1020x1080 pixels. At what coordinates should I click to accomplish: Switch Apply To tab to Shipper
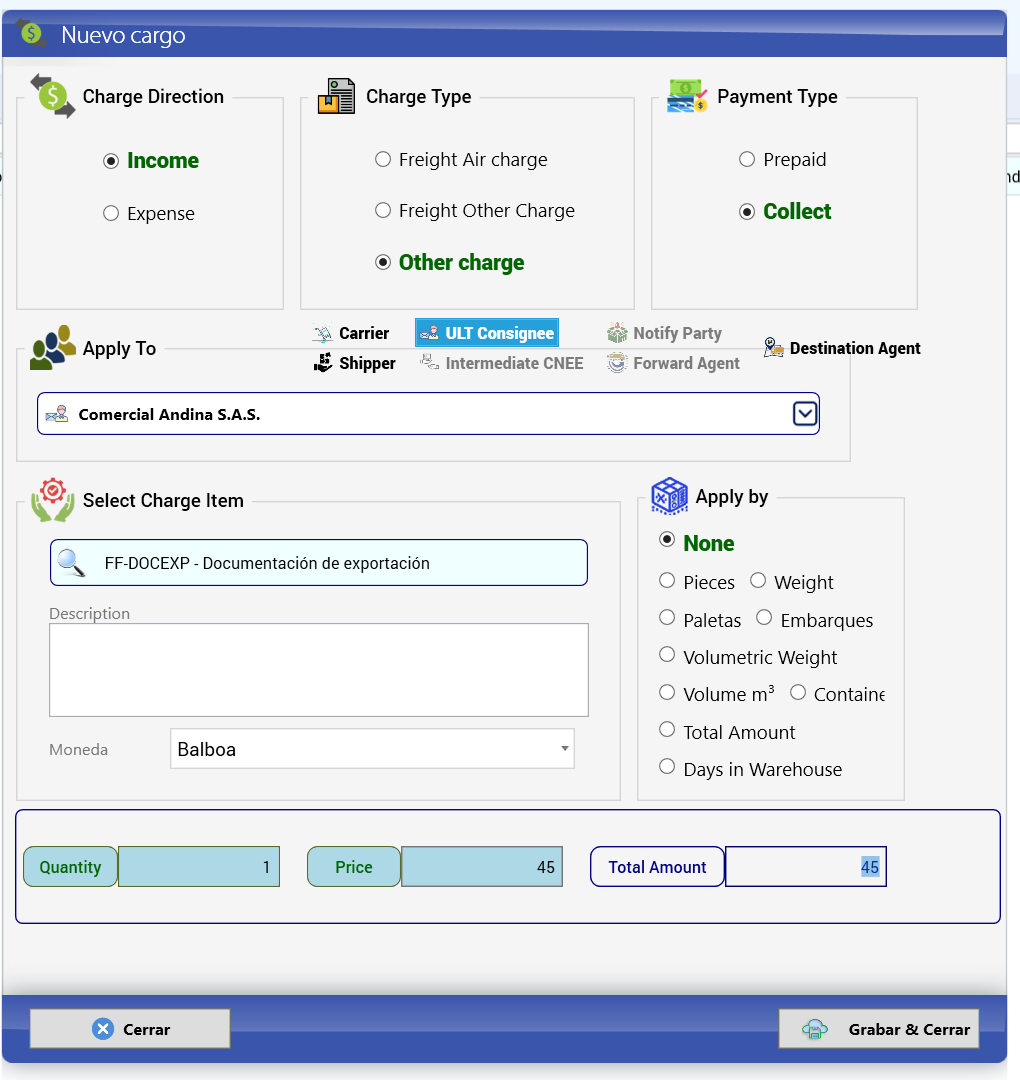tap(354, 363)
